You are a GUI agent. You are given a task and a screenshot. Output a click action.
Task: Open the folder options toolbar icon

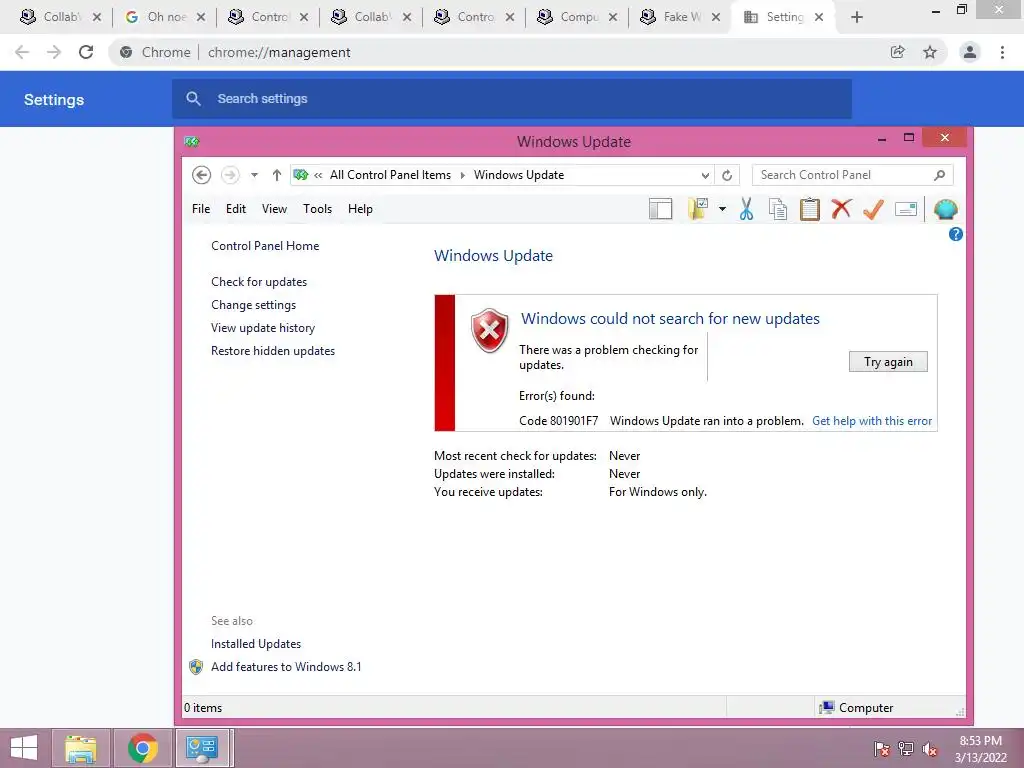click(x=698, y=209)
